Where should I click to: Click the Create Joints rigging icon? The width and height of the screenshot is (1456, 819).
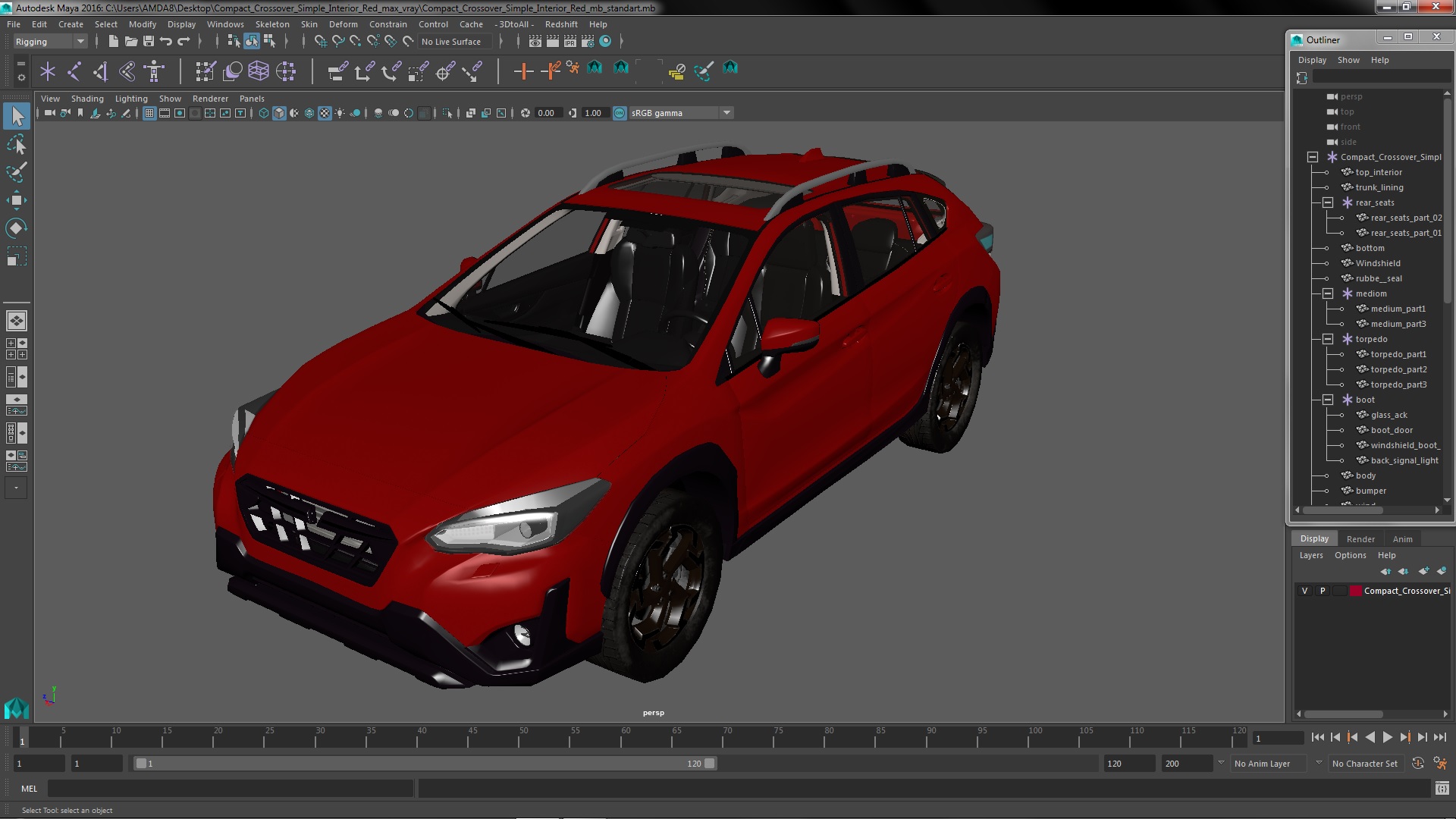tap(74, 71)
